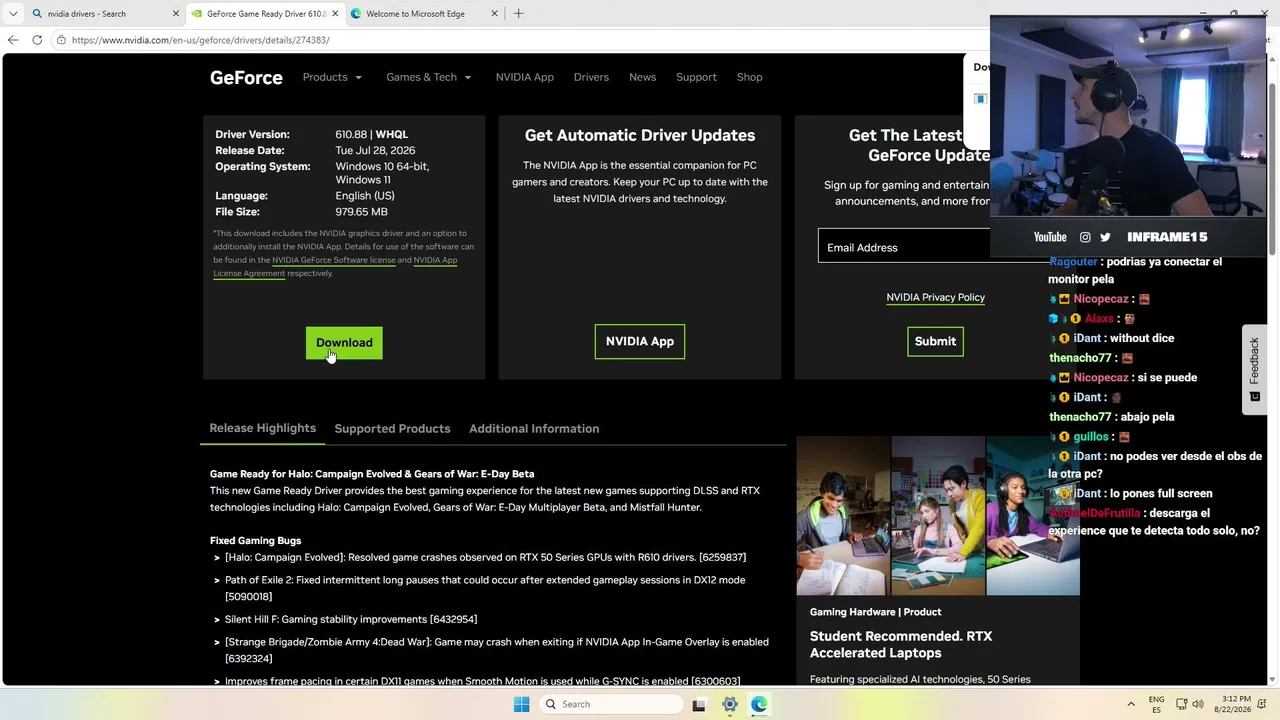This screenshot has width=1280, height=720.
Task: Open the network status tray icon
Action: point(1181,704)
